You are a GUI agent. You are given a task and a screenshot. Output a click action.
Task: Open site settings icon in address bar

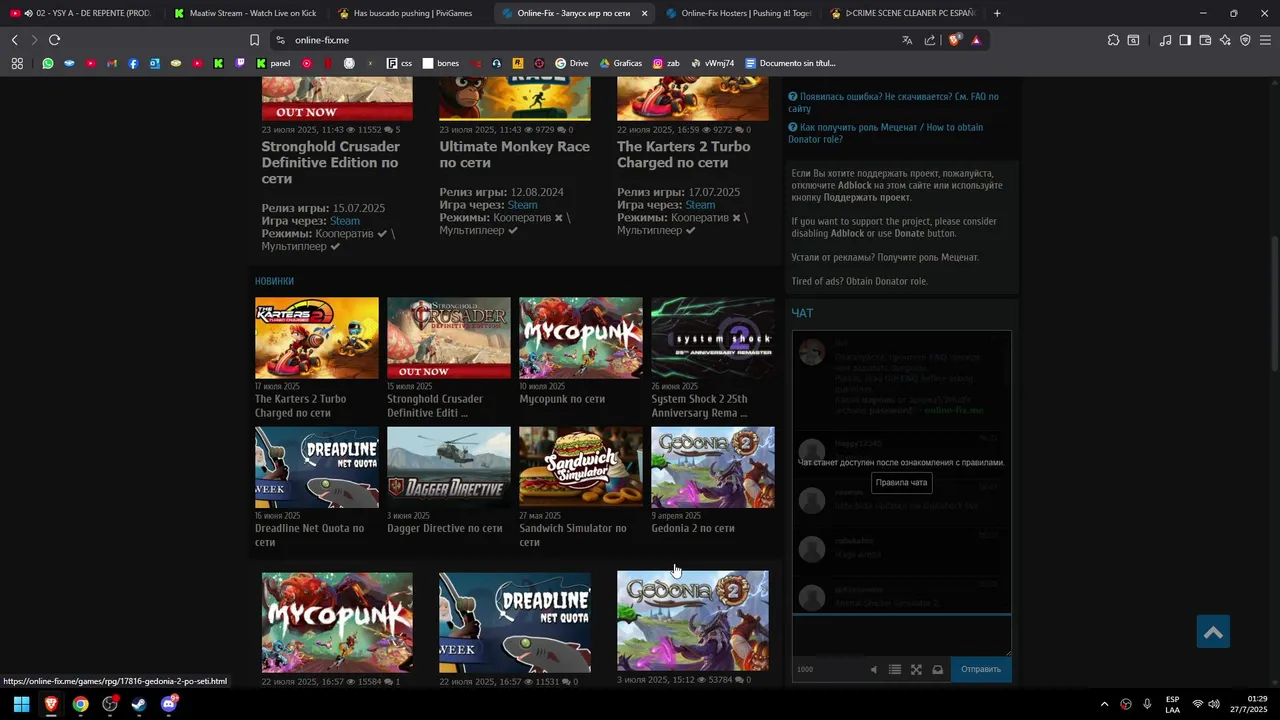280,40
